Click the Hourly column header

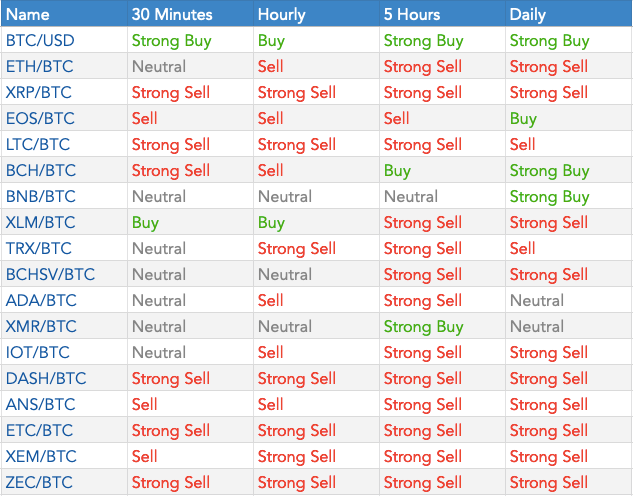282,15
